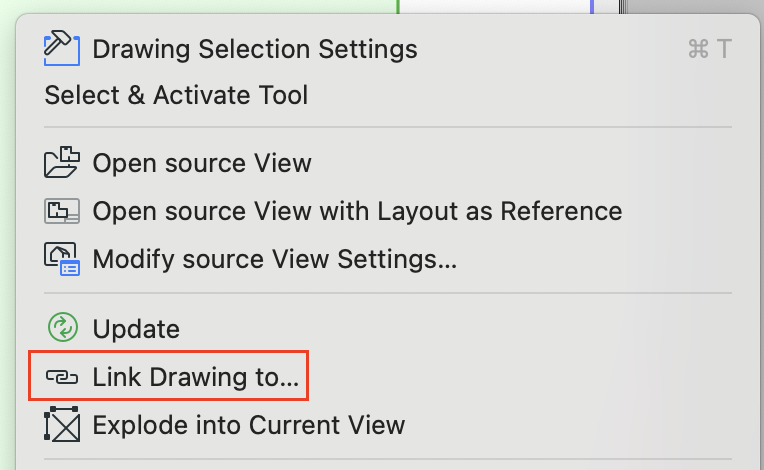Image resolution: width=764 pixels, height=470 pixels.
Task: Open source View with Layout as Reference
Action: click(x=357, y=212)
